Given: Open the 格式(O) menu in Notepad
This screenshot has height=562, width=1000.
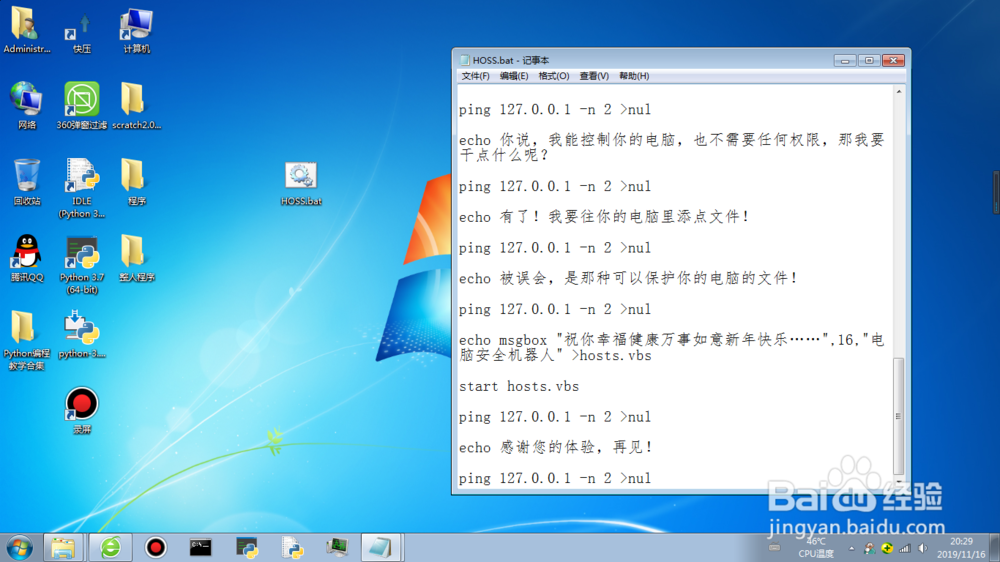Looking at the screenshot, I should (554, 76).
